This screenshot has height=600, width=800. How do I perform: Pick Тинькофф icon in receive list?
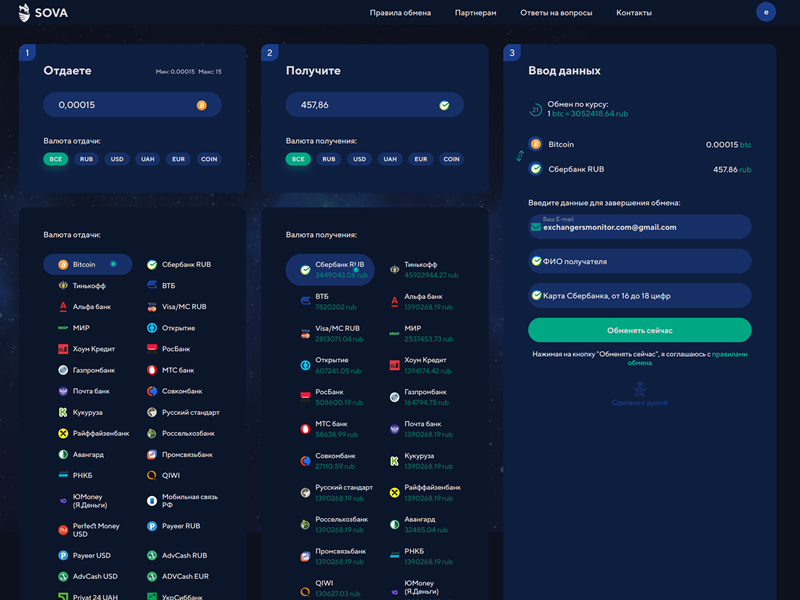(x=394, y=269)
